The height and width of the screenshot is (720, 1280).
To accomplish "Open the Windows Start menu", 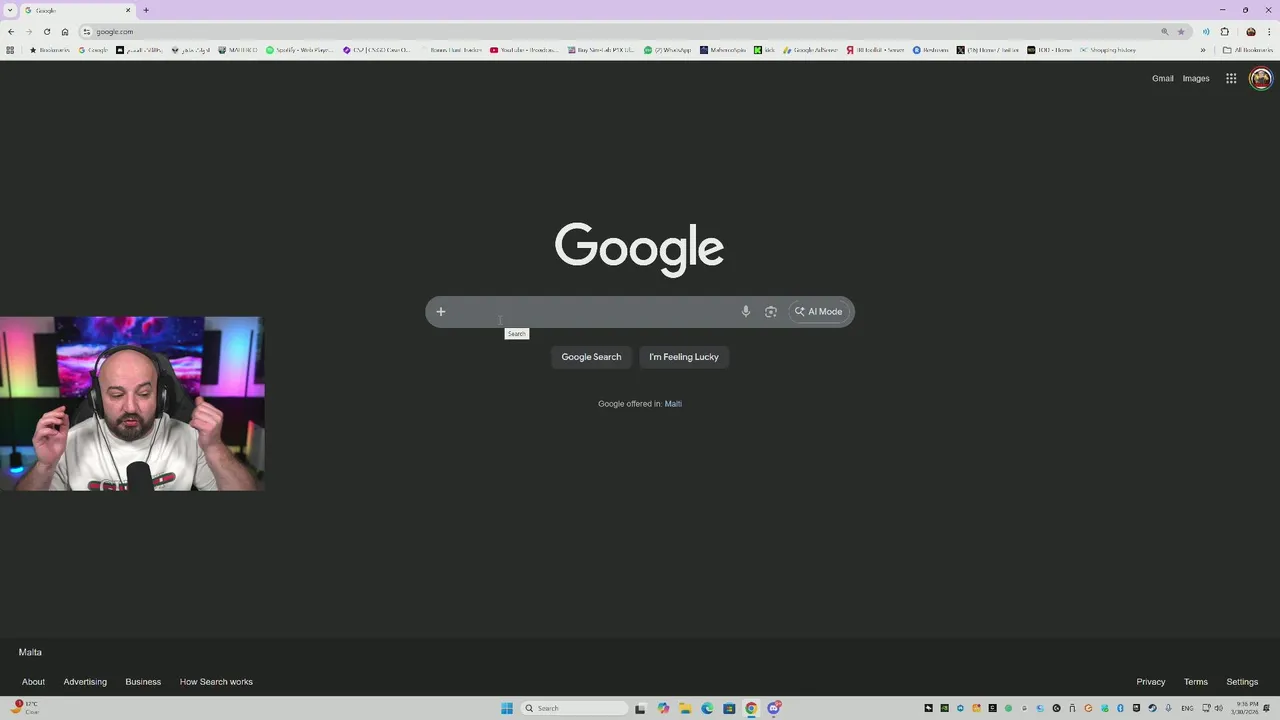I will click(x=507, y=708).
